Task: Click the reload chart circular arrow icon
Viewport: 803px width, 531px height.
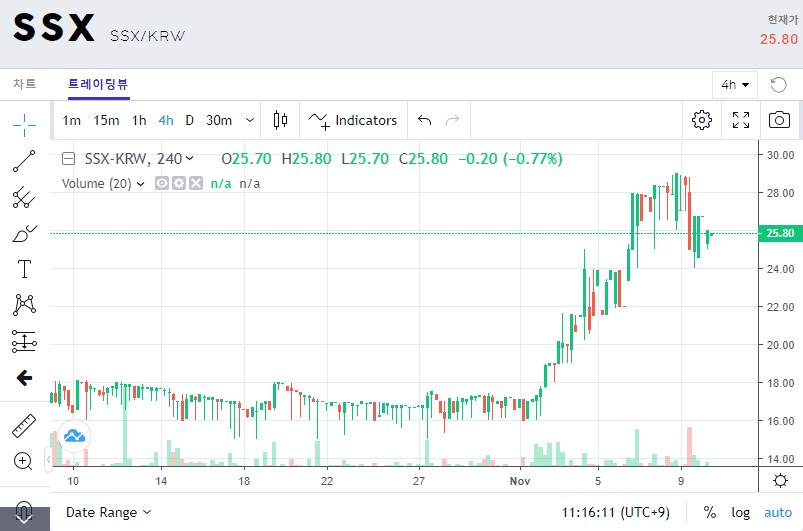Action: coord(778,84)
